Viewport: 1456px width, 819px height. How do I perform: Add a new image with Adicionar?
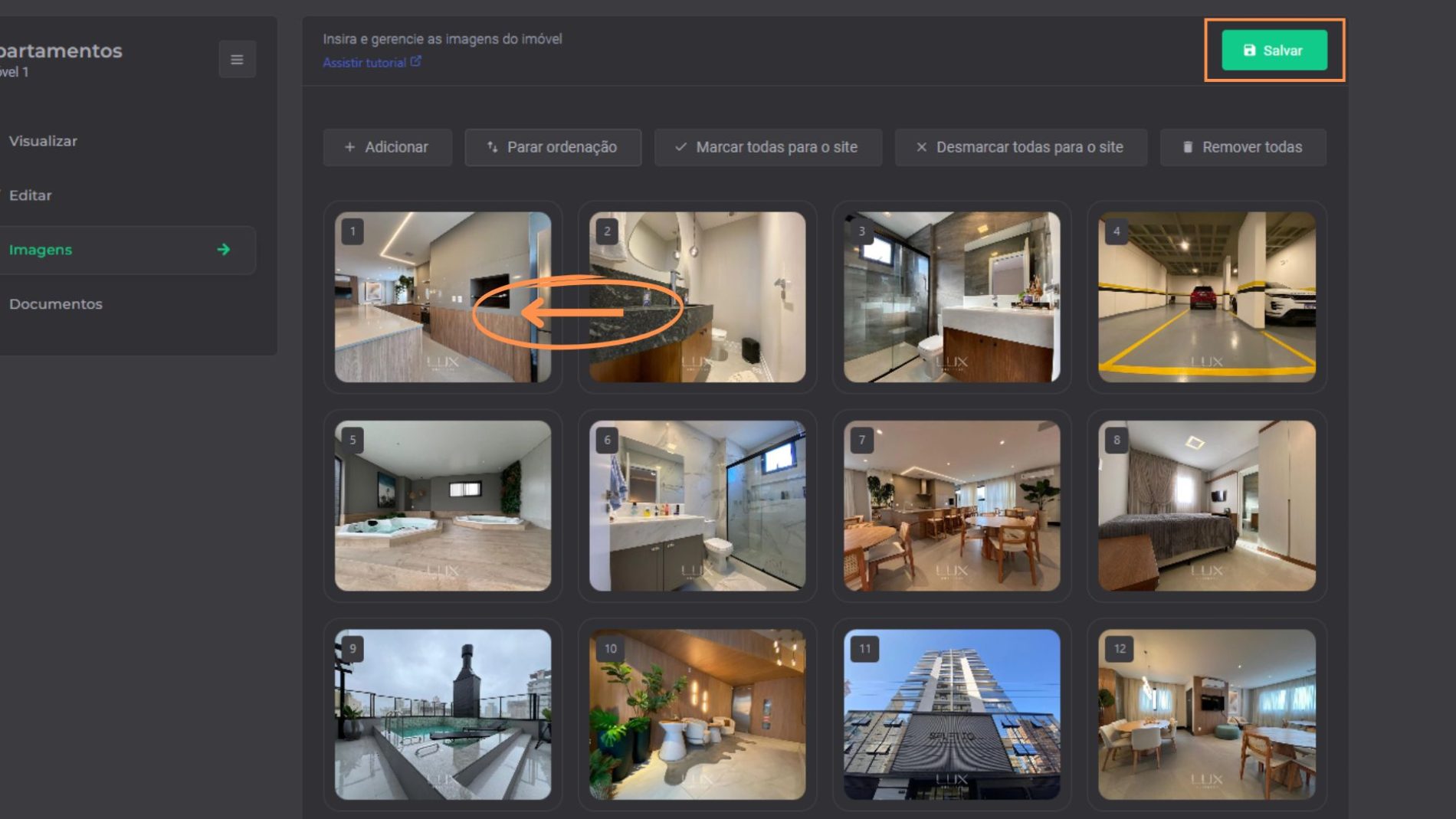(387, 147)
